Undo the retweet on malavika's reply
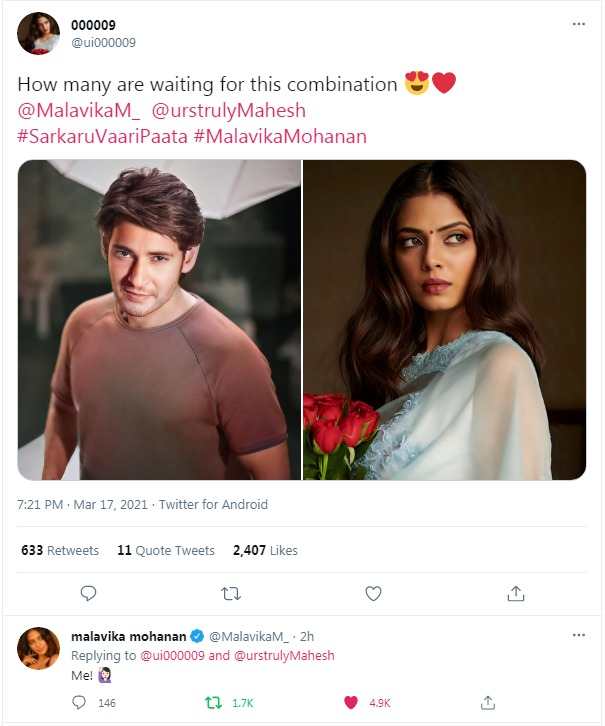 [213, 703]
